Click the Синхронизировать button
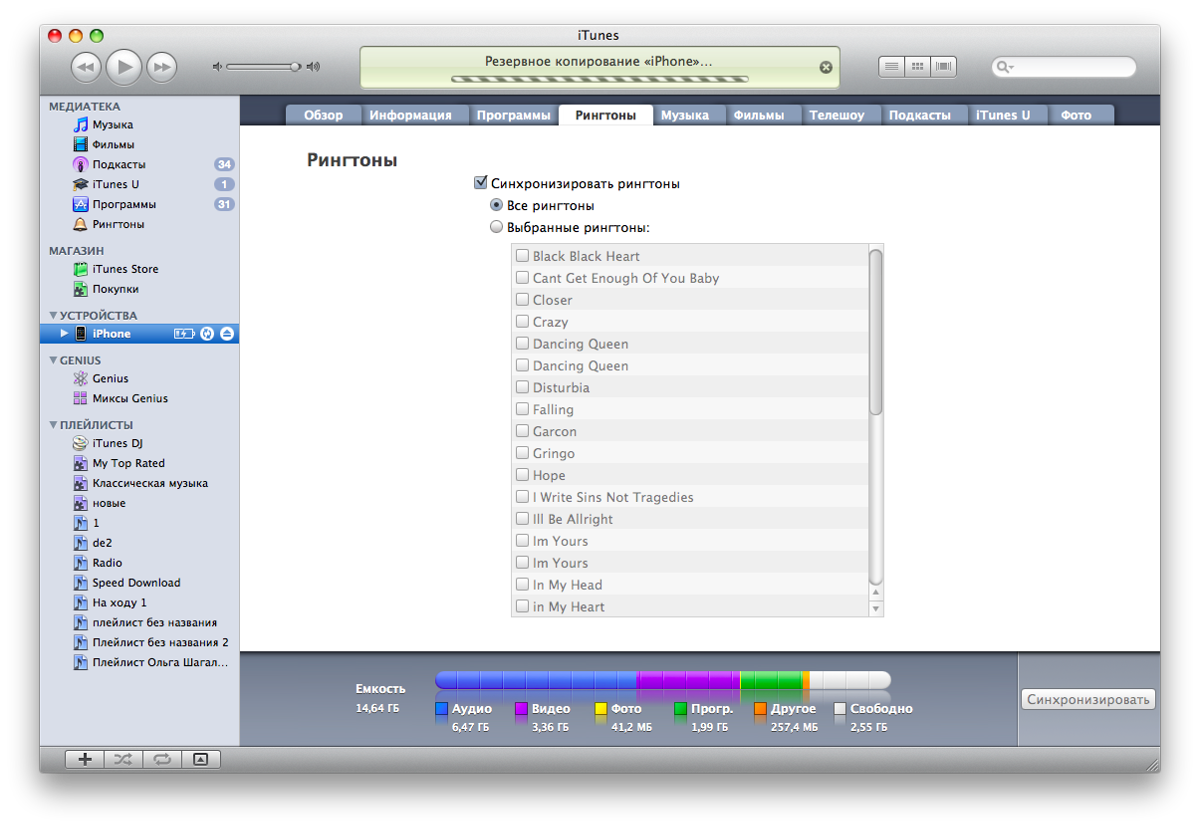This screenshot has height=828, width=1200. pos(1089,700)
